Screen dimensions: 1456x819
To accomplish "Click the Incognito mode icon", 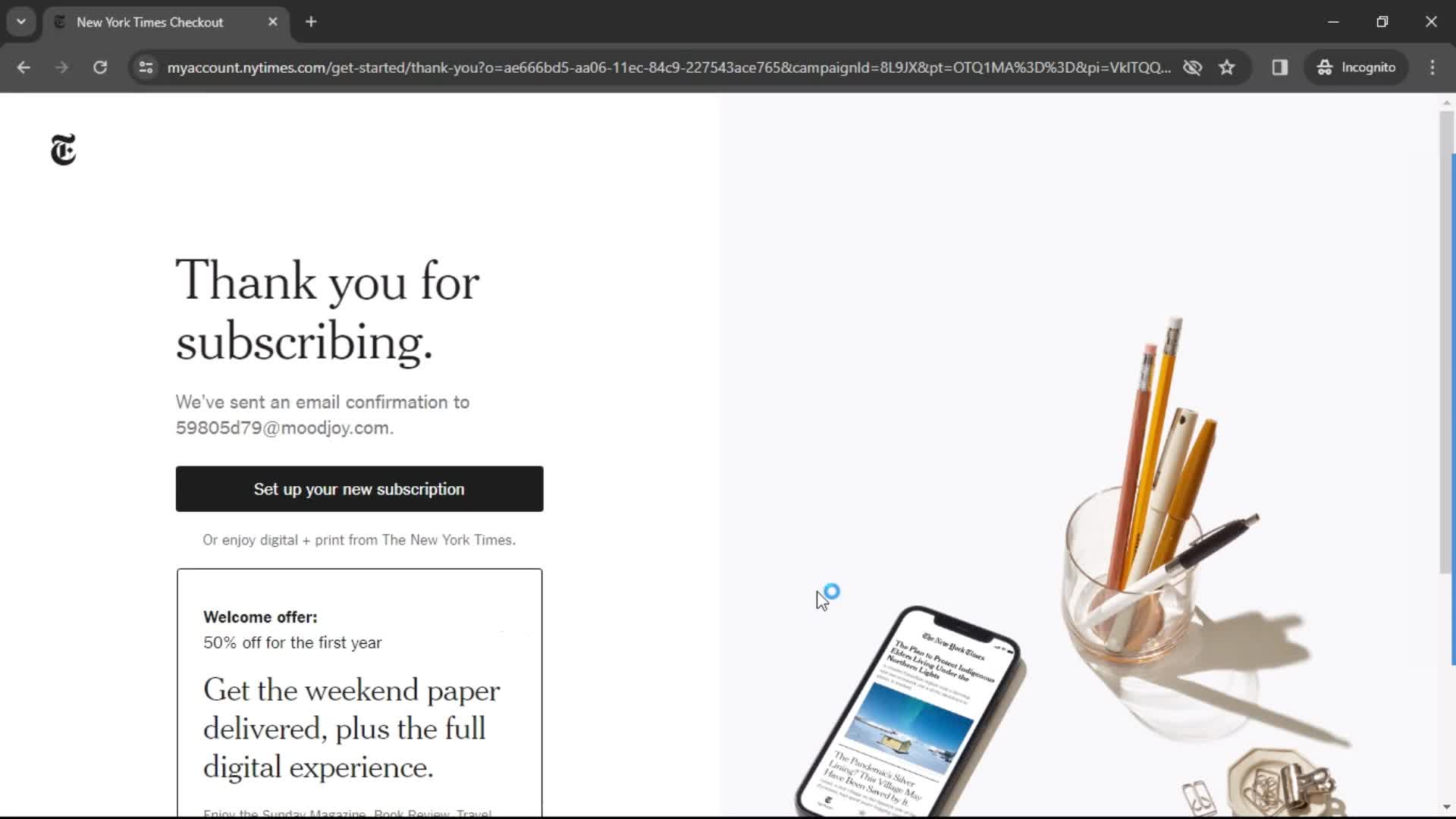I will point(1325,67).
